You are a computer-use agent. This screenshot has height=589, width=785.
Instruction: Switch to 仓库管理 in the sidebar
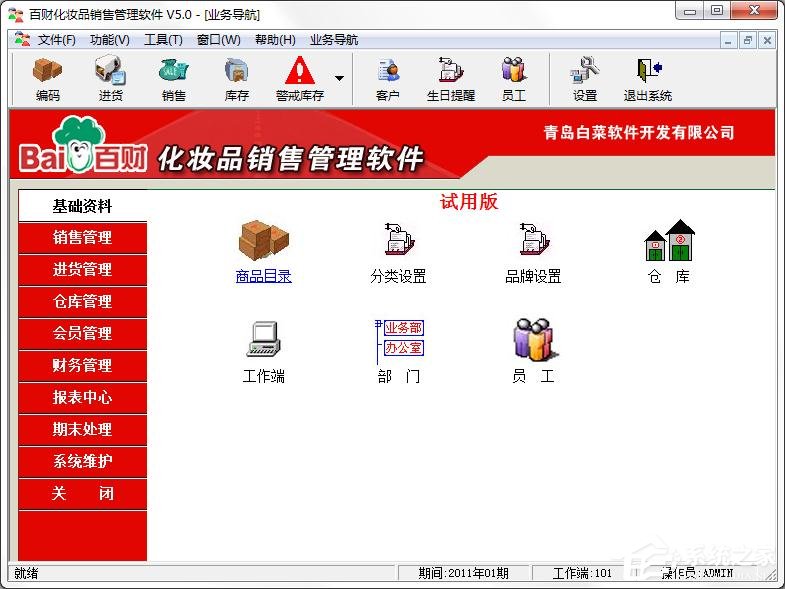tap(83, 302)
